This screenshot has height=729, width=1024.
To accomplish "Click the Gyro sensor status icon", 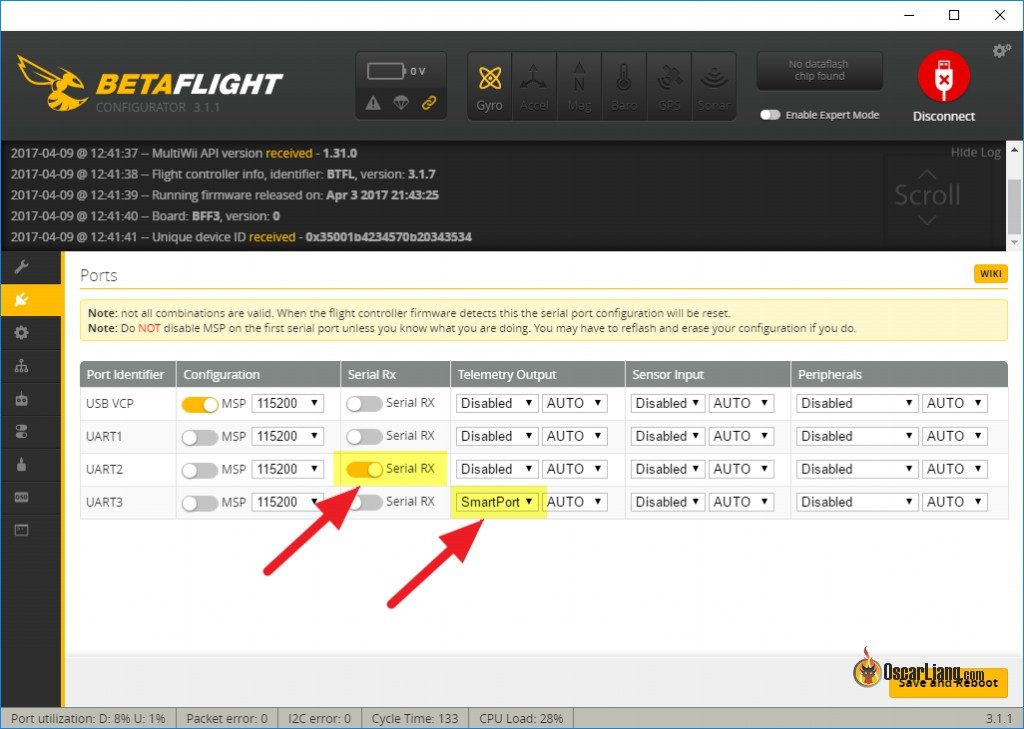I will tap(489, 86).
